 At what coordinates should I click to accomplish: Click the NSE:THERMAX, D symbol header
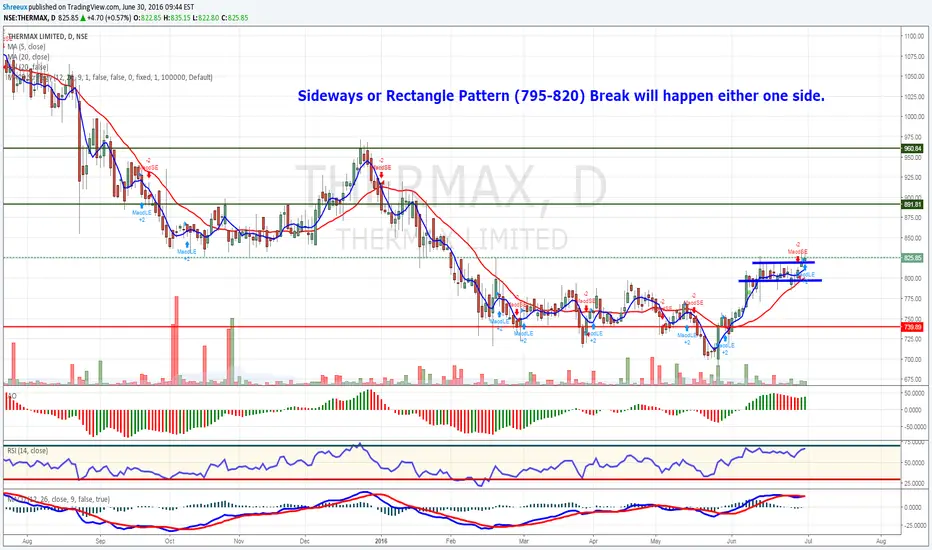click(x=29, y=18)
